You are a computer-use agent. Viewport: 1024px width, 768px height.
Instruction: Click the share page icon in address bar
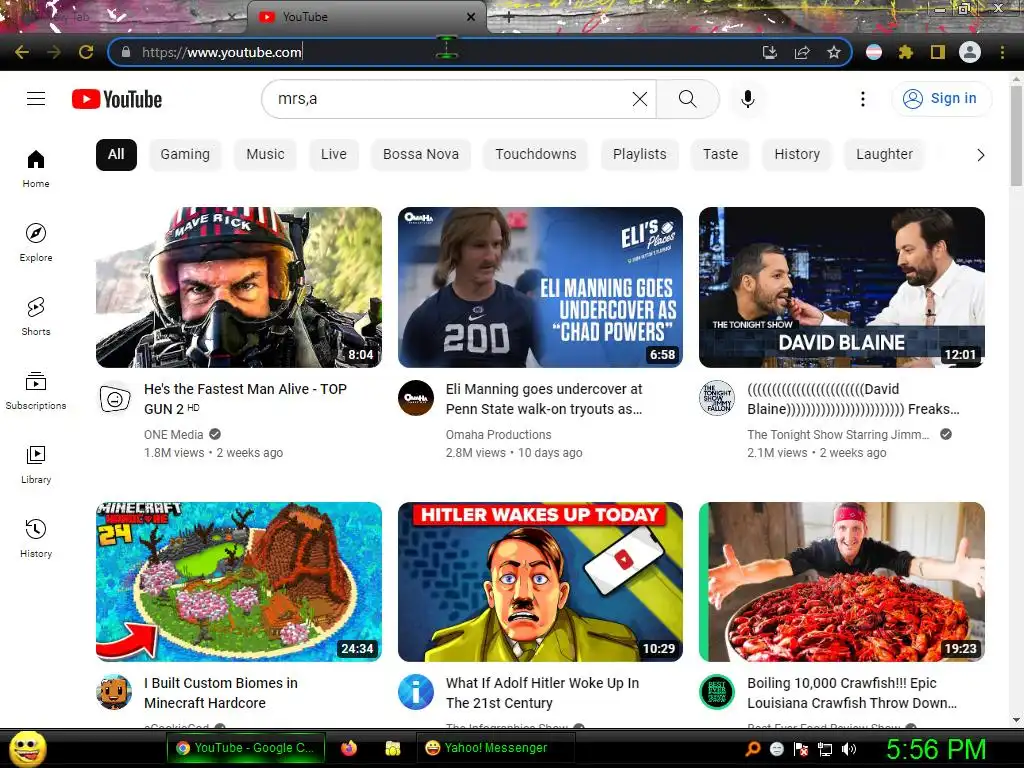pos(802,52)
